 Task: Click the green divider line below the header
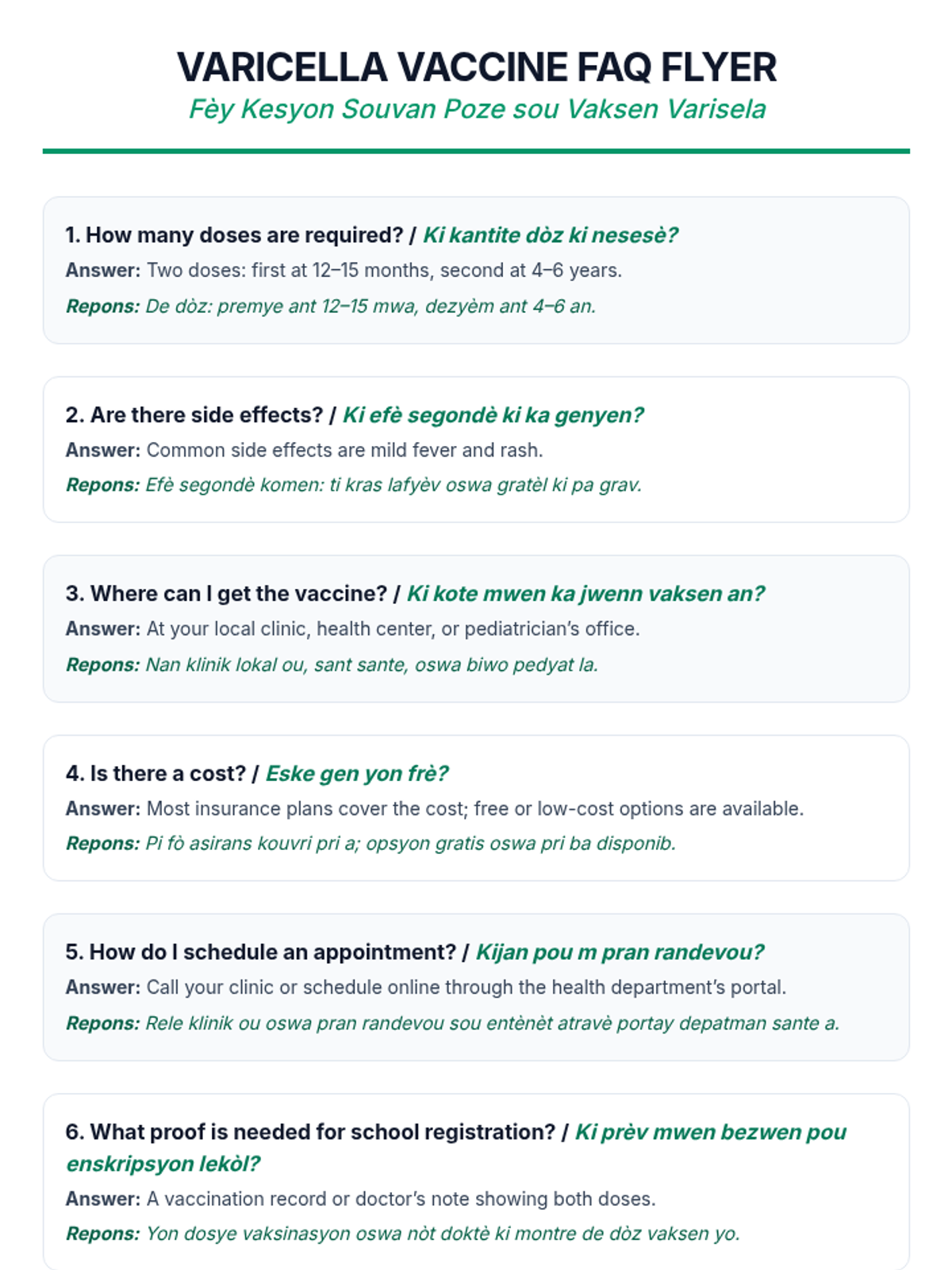[476, 151]
